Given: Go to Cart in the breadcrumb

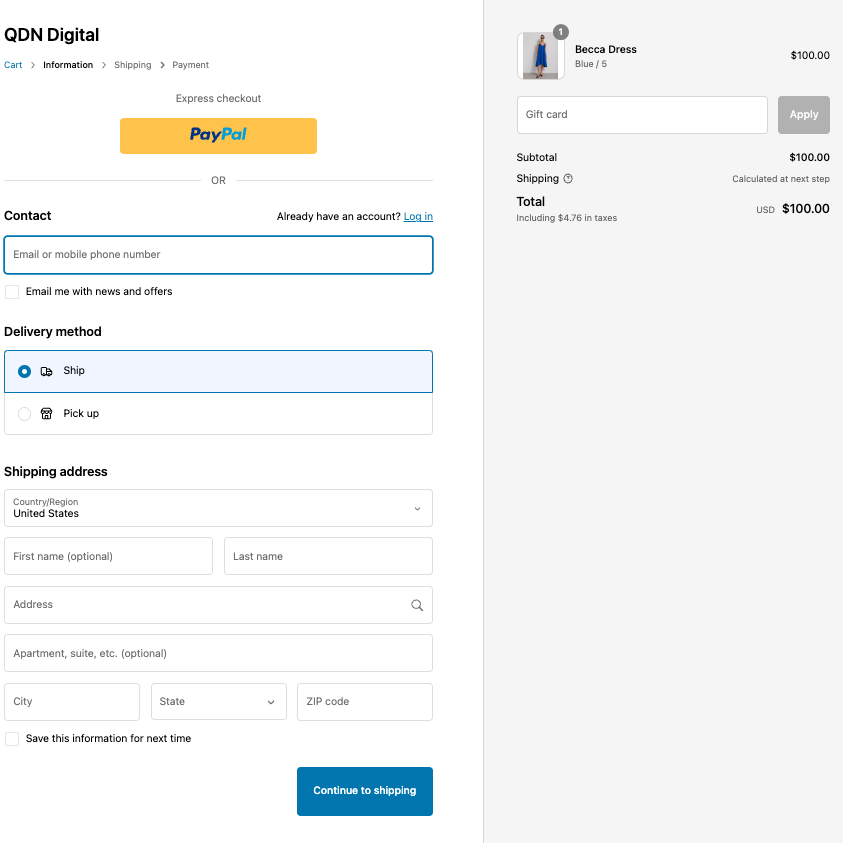Looking at the screenshot, I should (13, 65).
